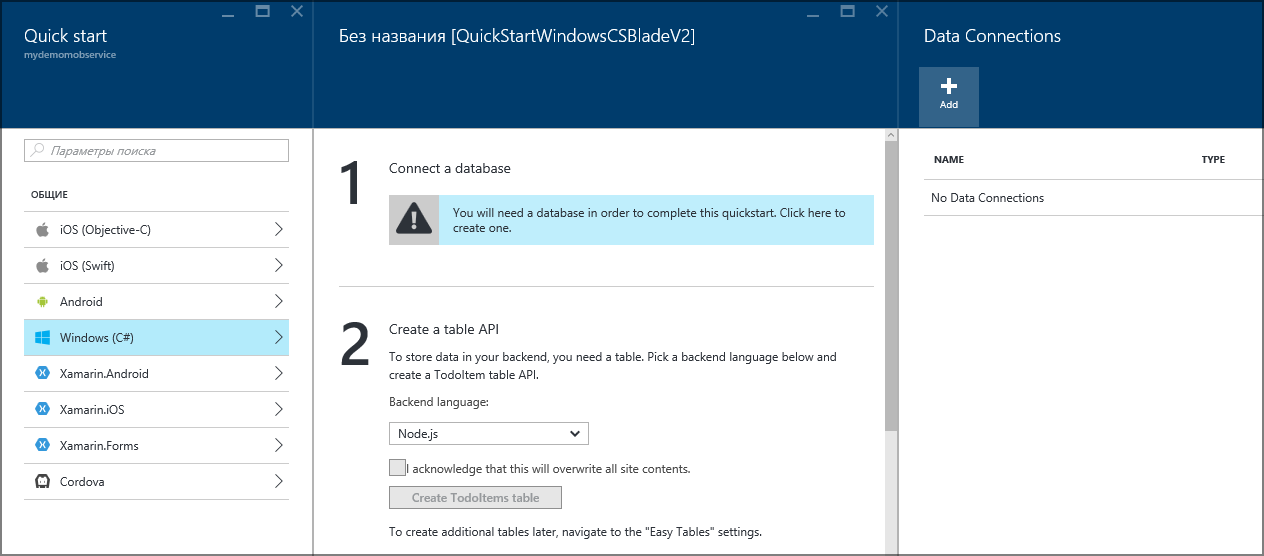Click the No Data Connections row
Viewport: 1264px width, 556px height.
pyautogui.click(x=1094, y=198)
